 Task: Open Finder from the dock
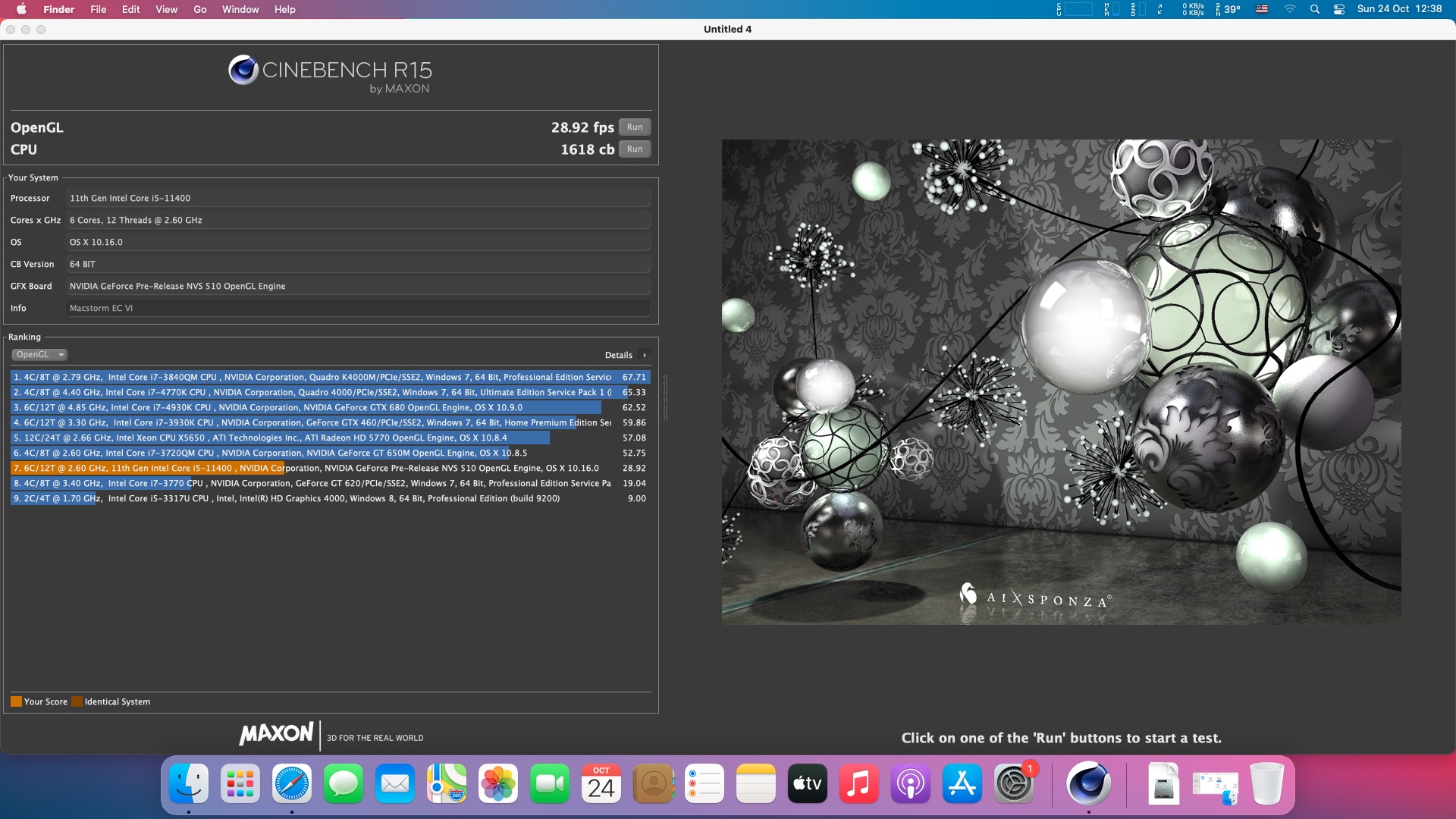(x=188, y=783)
